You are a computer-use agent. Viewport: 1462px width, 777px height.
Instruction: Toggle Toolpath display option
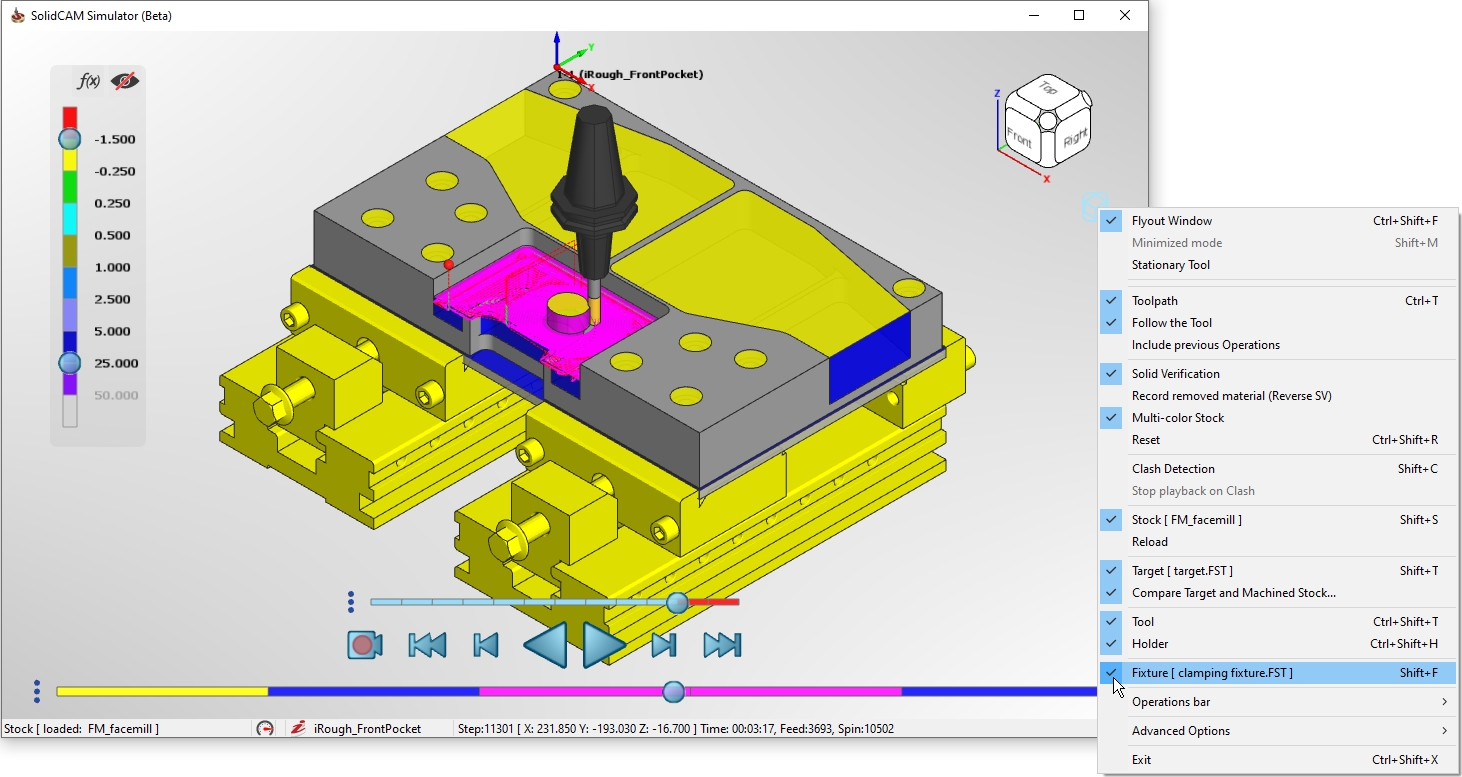(1277, 301)
